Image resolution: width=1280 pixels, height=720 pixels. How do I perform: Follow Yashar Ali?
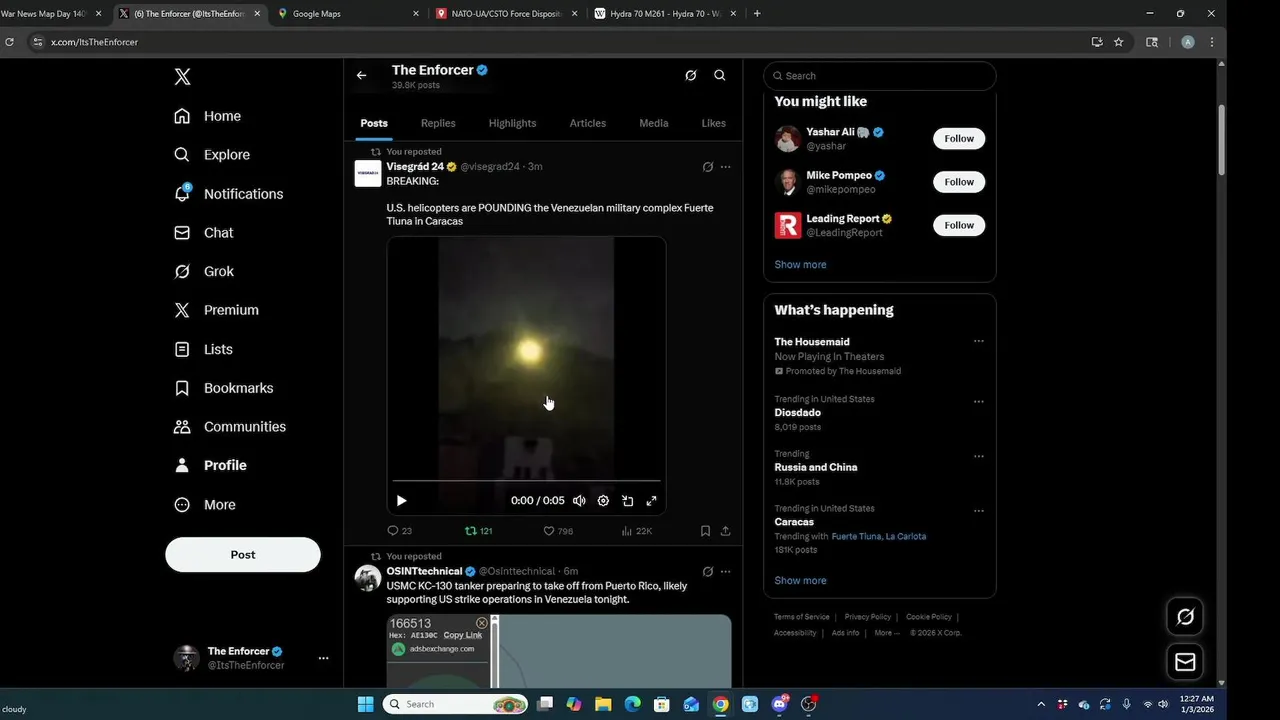[x=959, y=139]
